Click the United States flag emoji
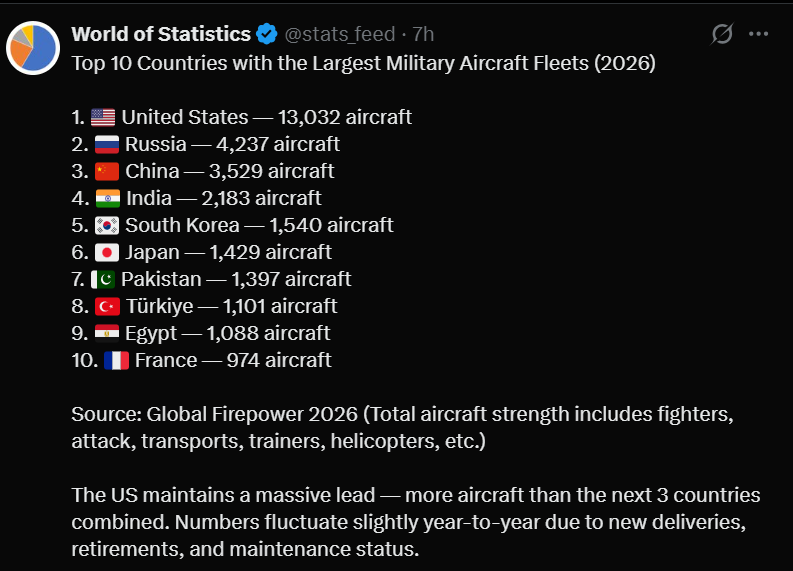 pyautogui.click(x=103, y=117)
